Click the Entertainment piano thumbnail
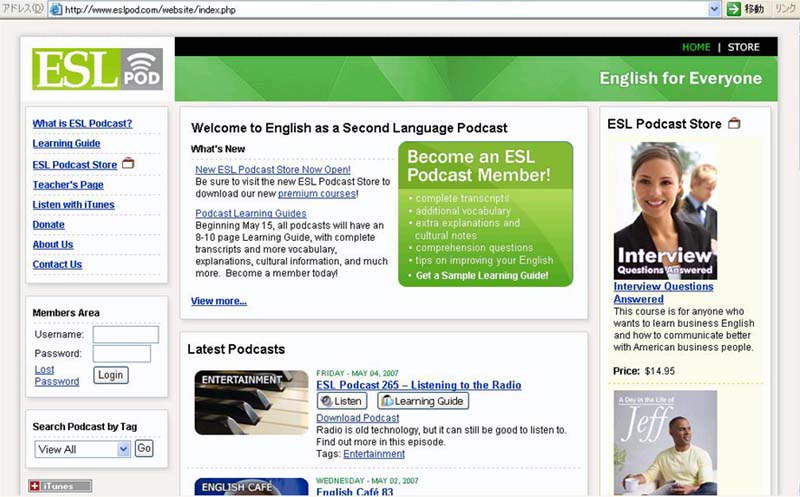This screenshot has width=800, height=497. pyautogui.click(x=252, y=403)
